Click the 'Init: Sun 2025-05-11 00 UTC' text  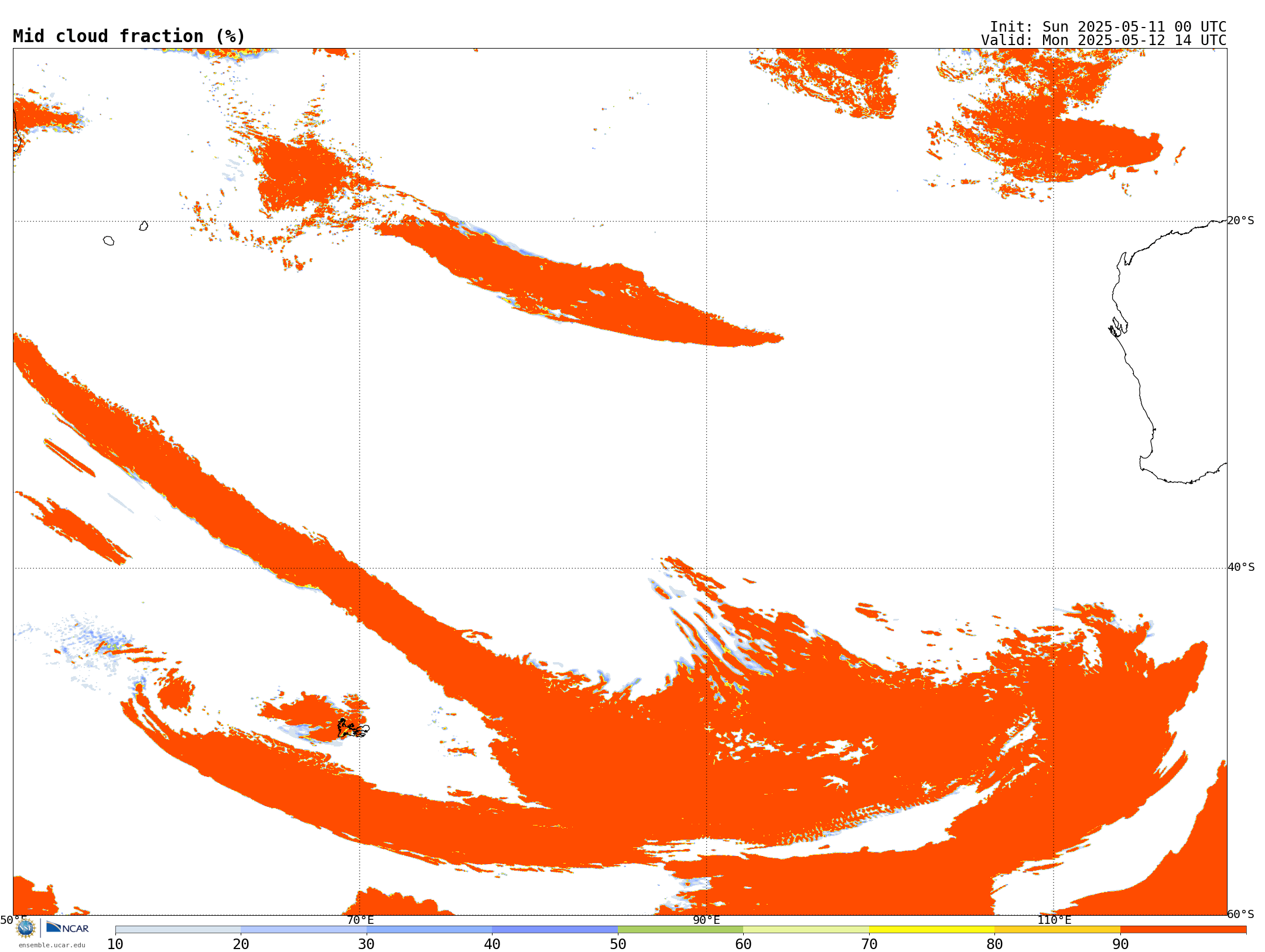click(x=1108, y=27)
